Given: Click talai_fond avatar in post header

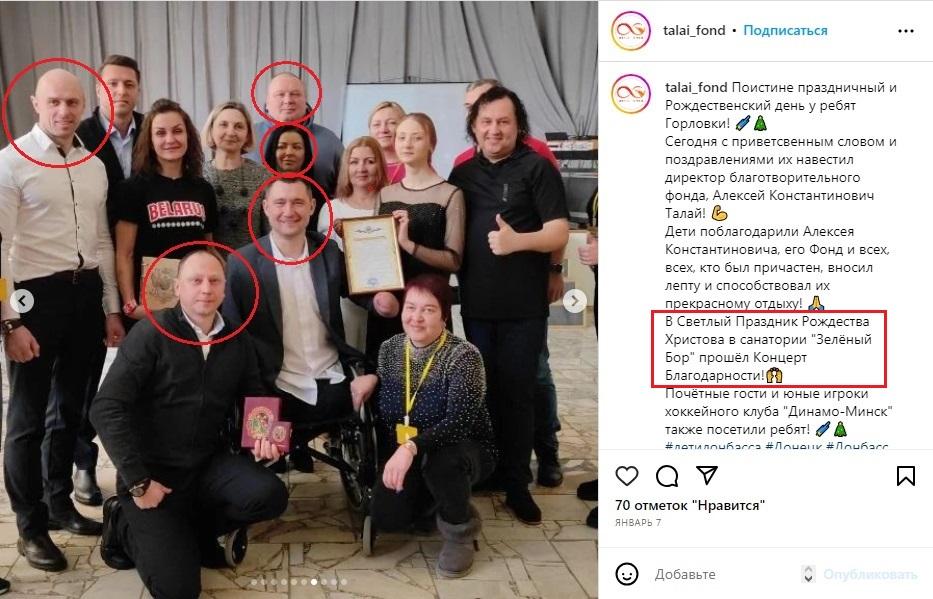Looking at the screenshot, I should point(631,30).
